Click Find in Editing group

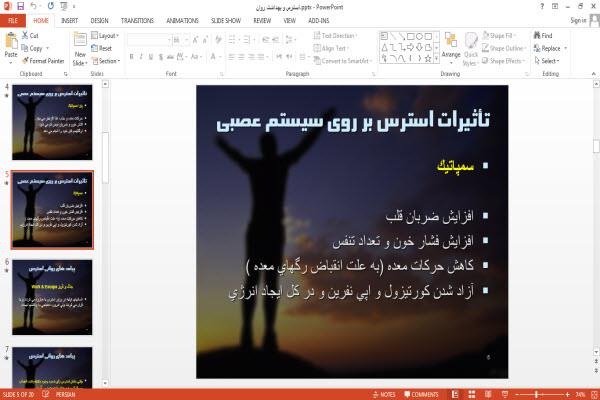pyautogui.click(x=543, y=36)
